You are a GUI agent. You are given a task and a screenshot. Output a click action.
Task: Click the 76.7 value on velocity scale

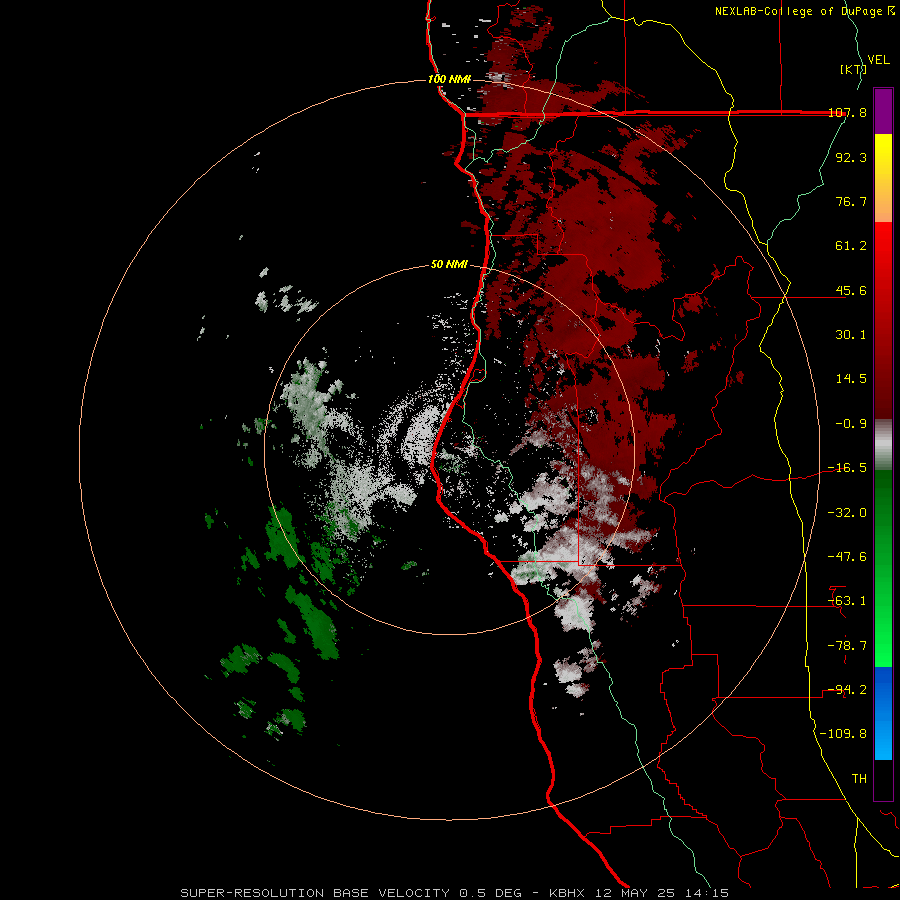(851, 201)
